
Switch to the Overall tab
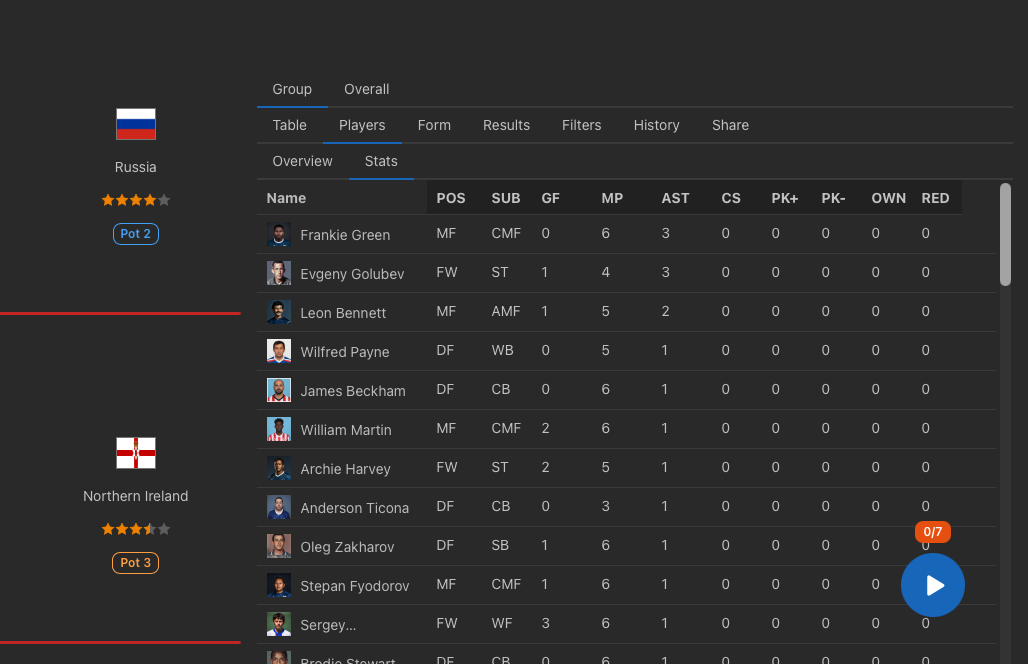click(x=366, y=89)
